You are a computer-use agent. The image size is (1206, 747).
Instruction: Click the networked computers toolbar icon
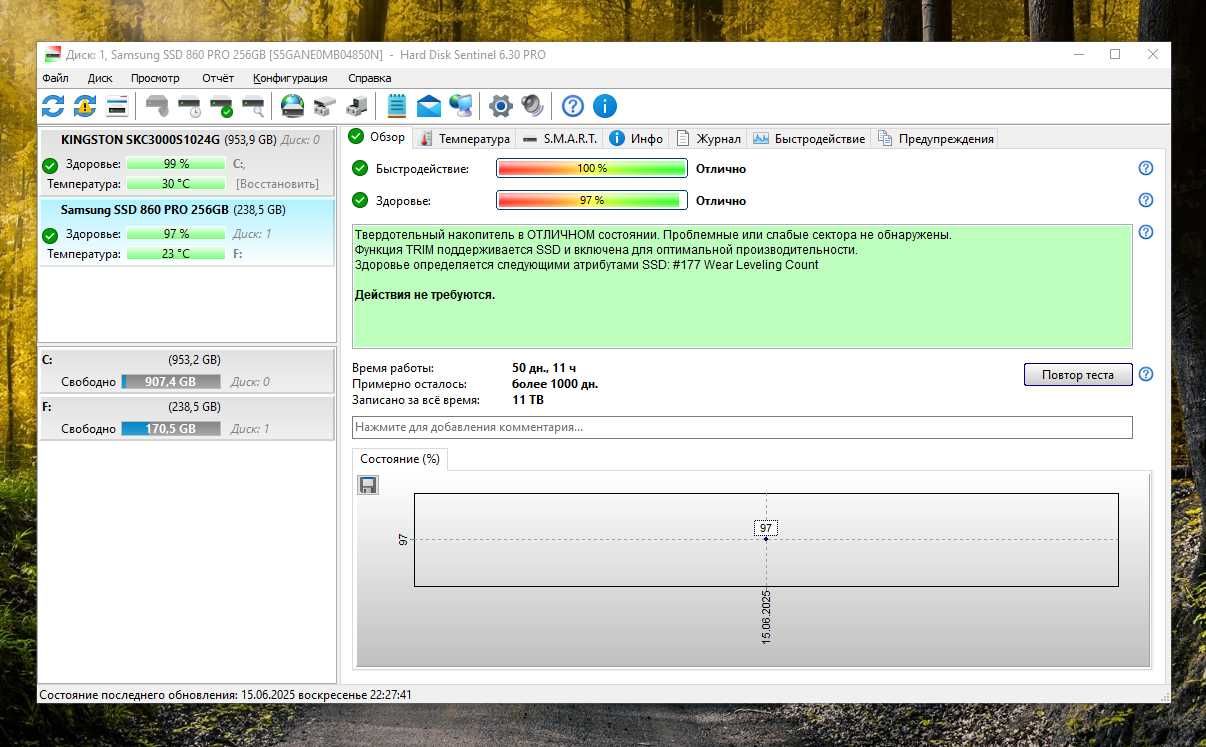click(x=461, y=105)
